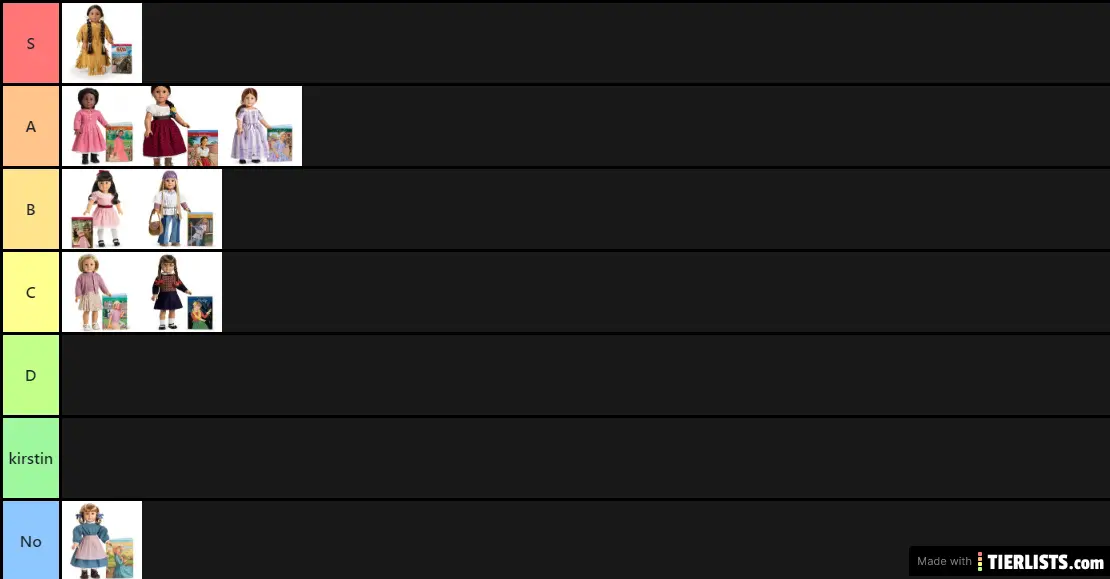Click the B tier label
The width and height of the screenshot is (1110, 579).
tap(31, 209)
